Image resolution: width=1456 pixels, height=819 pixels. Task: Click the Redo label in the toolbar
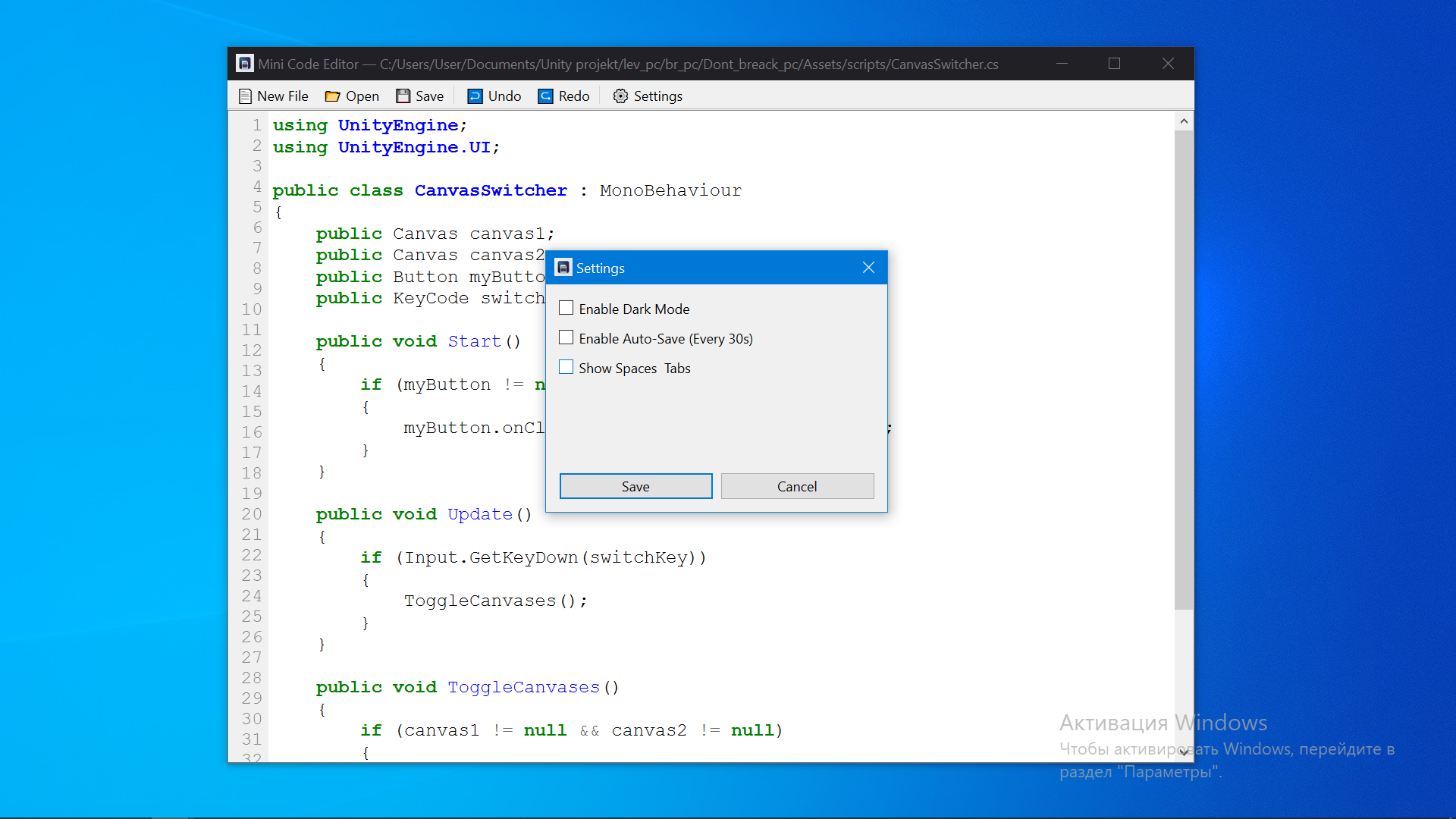point(574,96)
